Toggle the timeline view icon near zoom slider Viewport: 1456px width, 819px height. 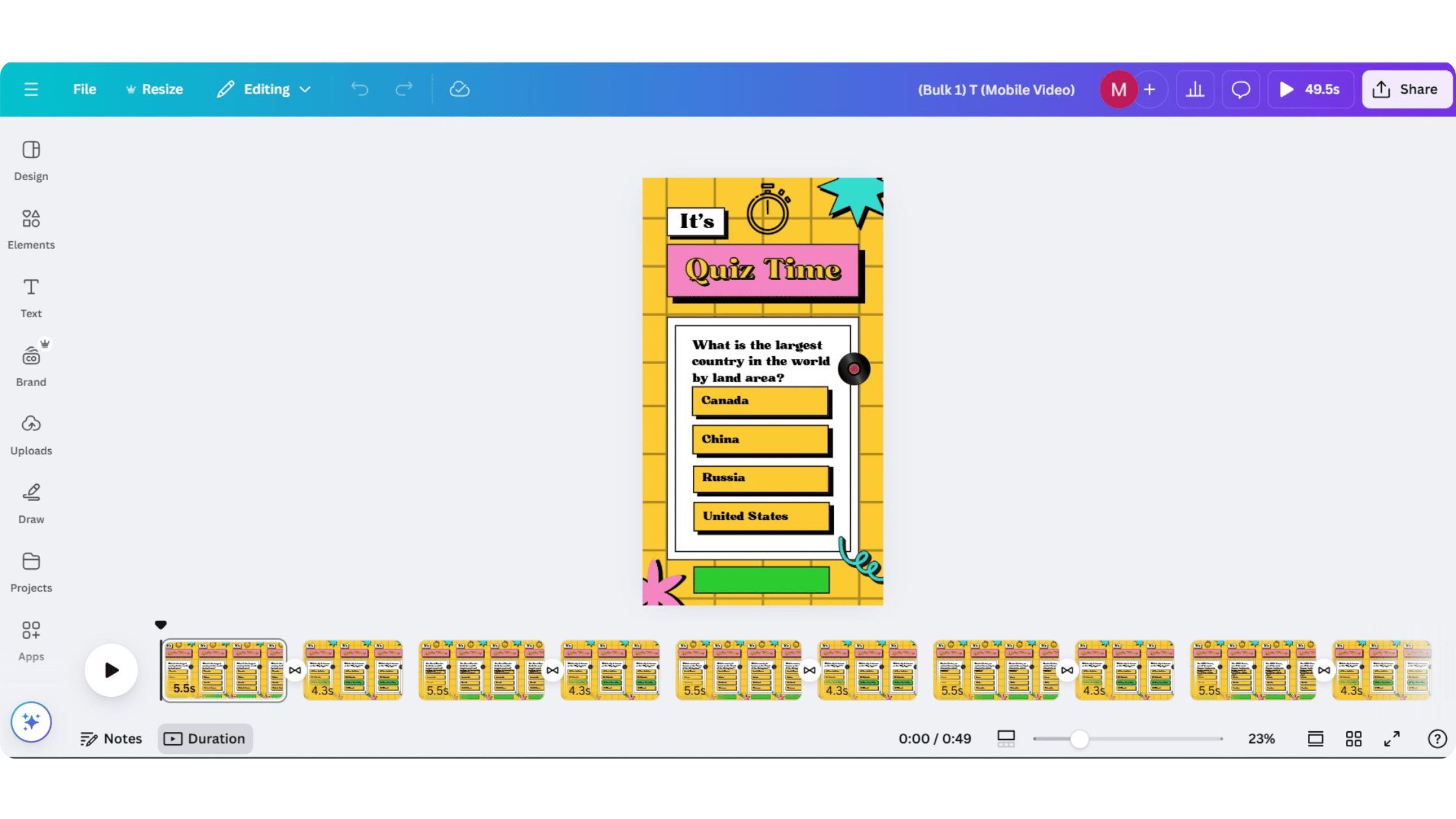pos(1006,738)
